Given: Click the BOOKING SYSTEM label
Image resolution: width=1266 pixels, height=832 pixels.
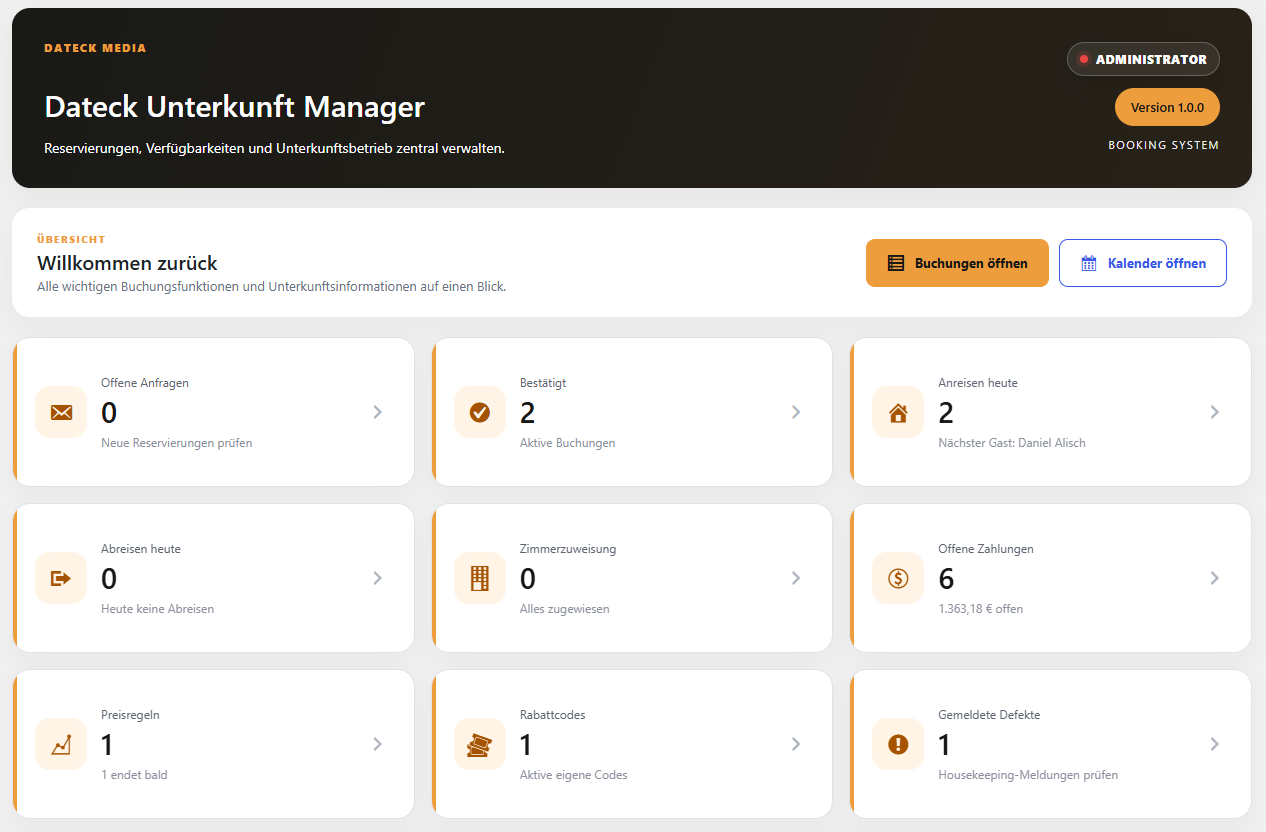Looking at the screenshot, I should 1163,145.
